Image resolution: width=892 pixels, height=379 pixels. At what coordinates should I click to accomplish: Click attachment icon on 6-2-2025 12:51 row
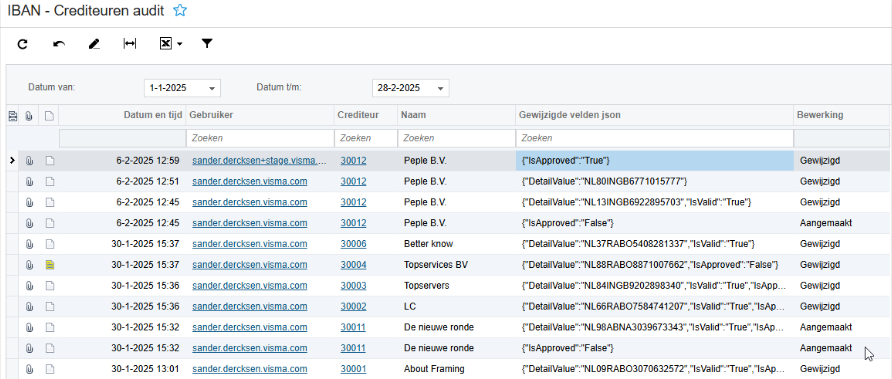[x=29, y=182]
